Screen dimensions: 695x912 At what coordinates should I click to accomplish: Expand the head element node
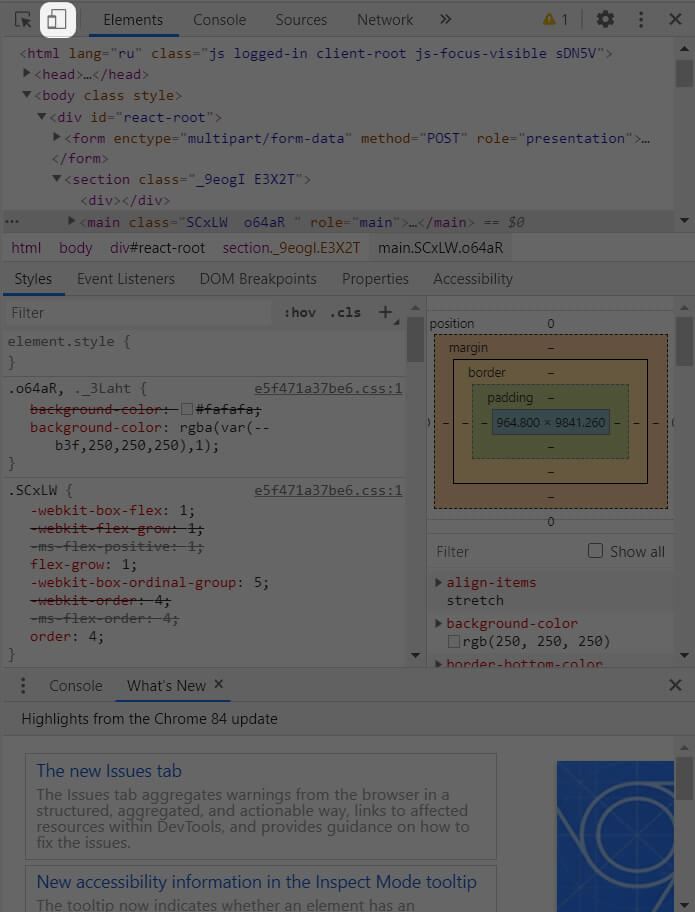(27, 73)
